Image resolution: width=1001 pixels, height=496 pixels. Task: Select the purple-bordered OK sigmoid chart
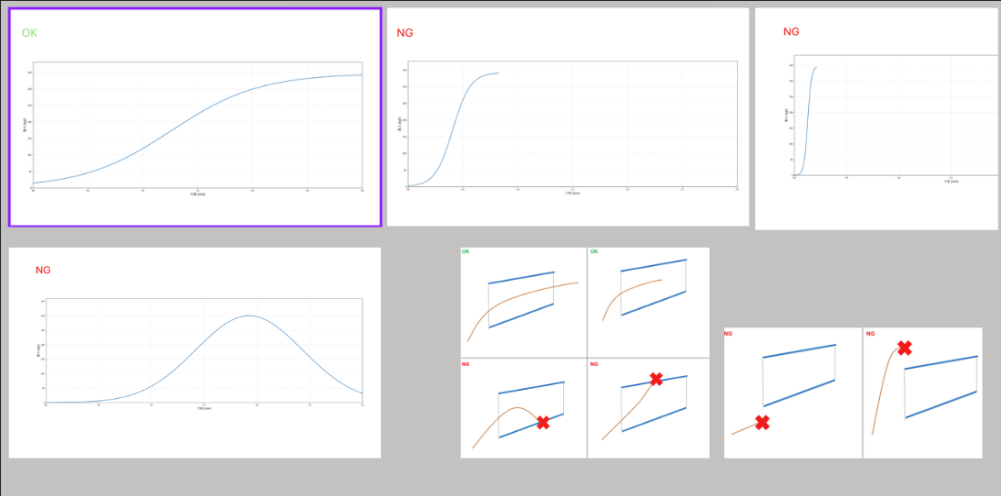[x=195, y=117]
